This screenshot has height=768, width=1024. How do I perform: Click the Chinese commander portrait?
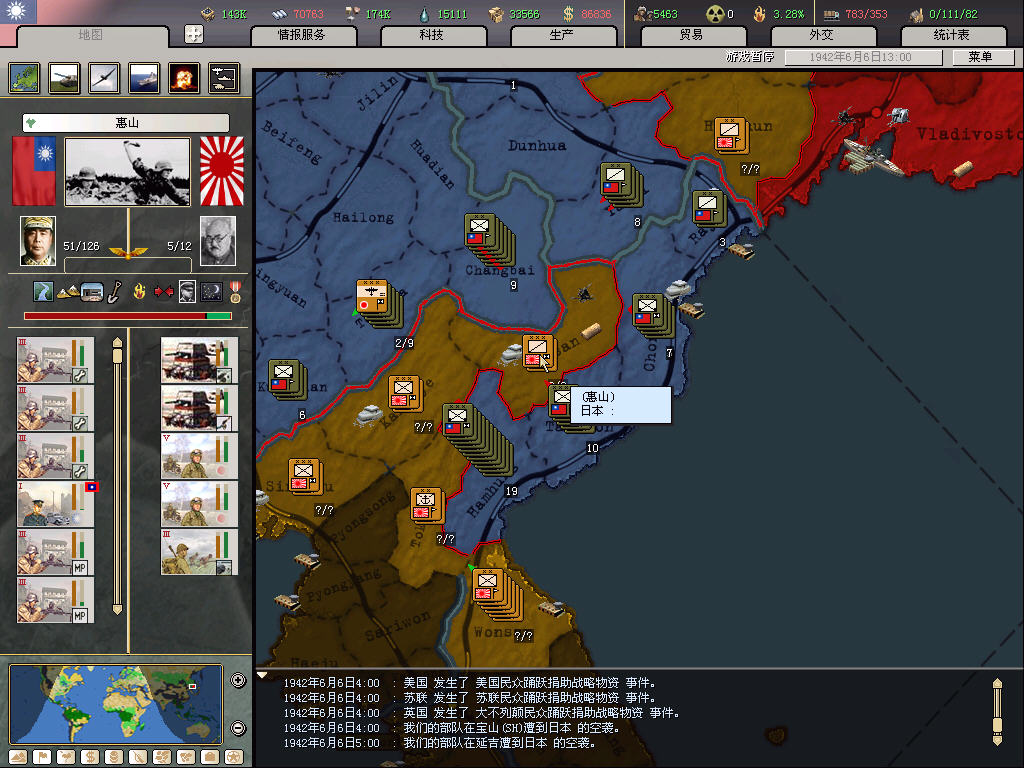click(38, 241)
